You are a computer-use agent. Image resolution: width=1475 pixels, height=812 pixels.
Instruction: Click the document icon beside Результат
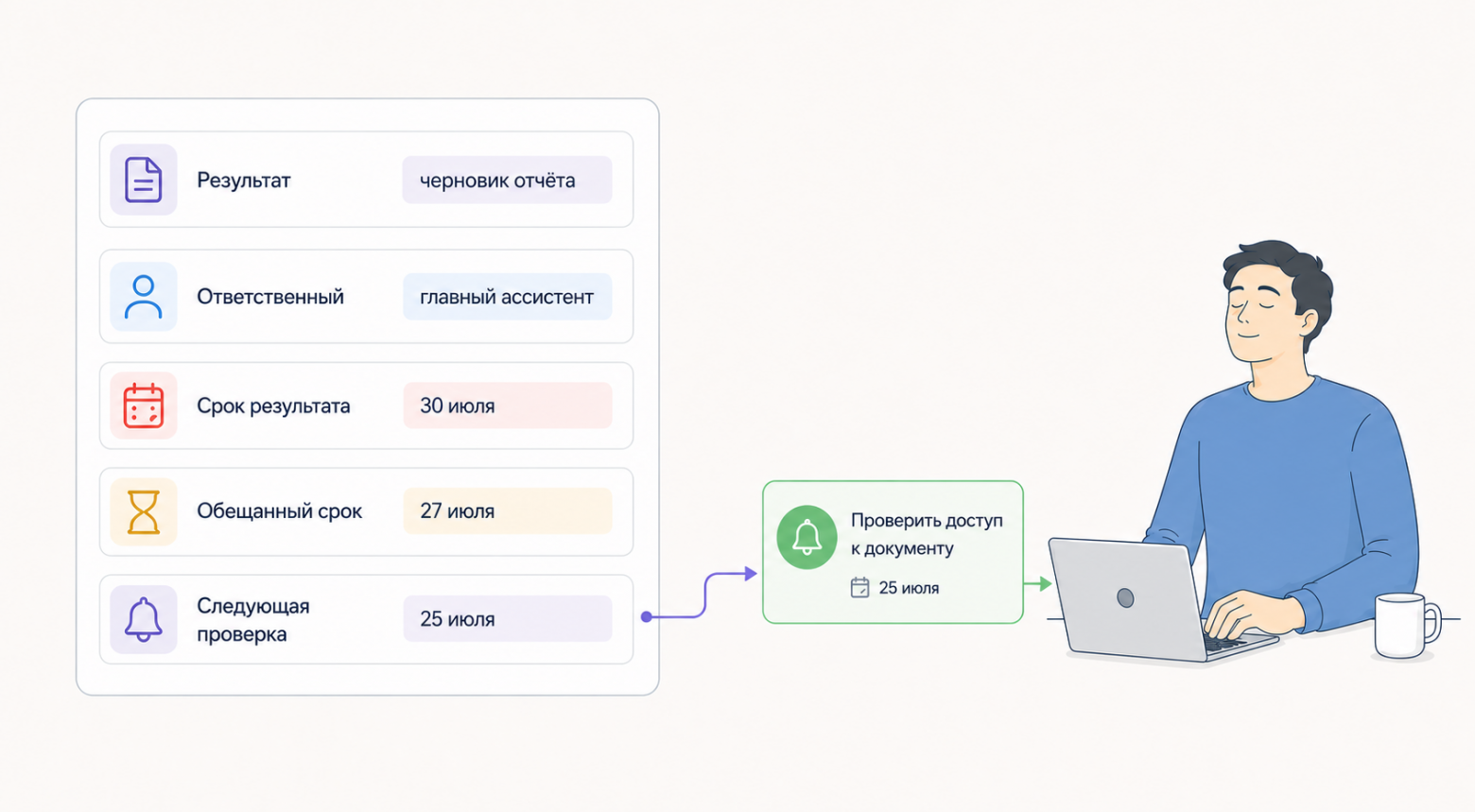[144, 180]
